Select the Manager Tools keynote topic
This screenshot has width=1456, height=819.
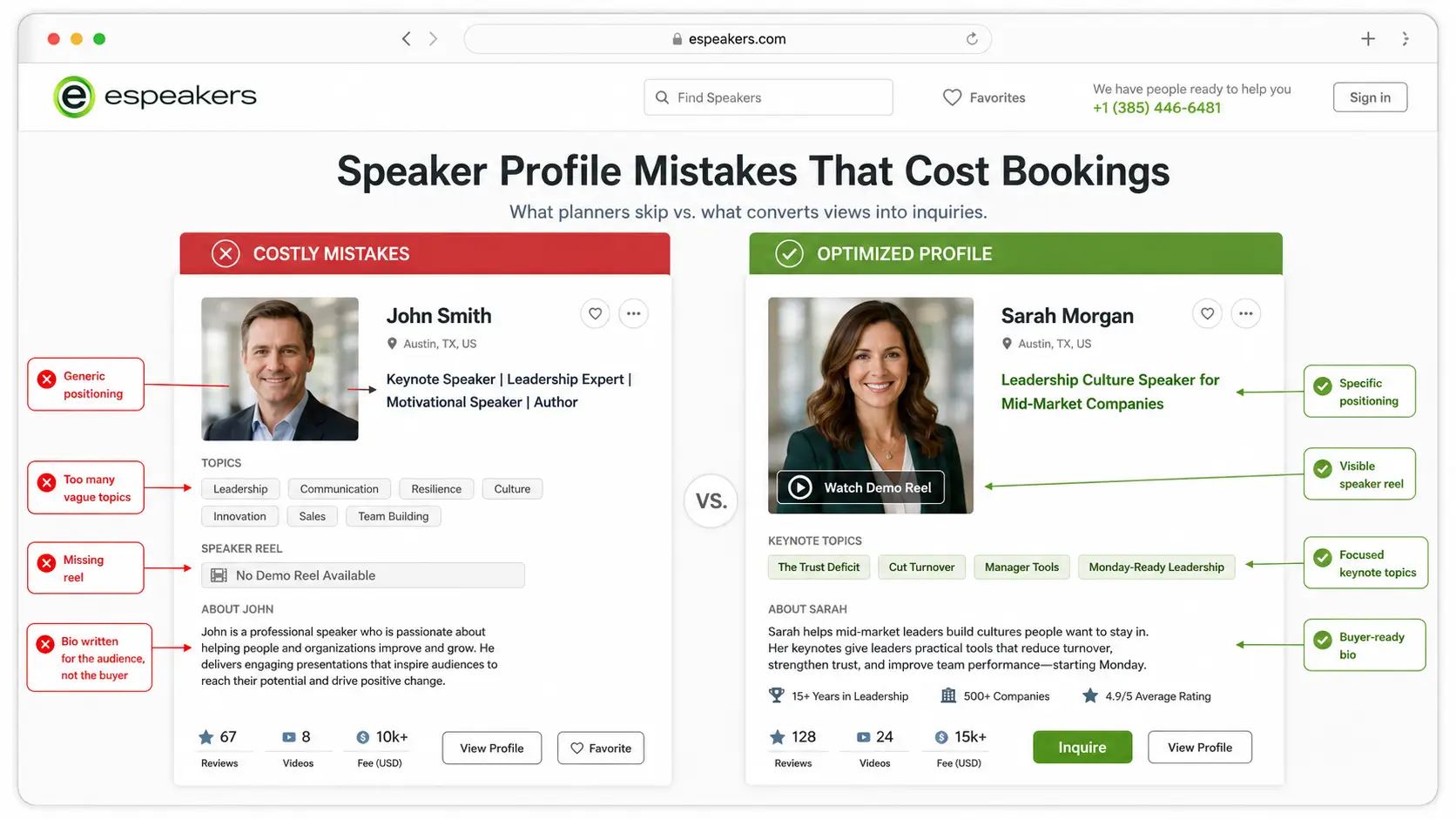tap(1021, 567)
